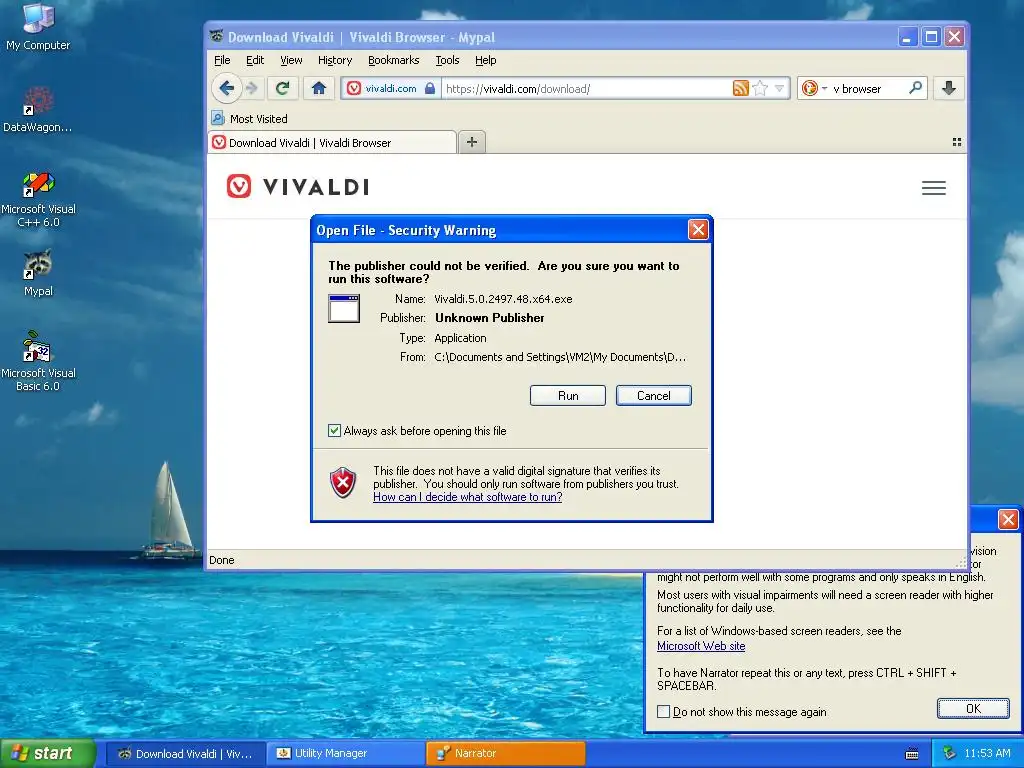
Task: Open a new tab with the plus button
Action: [x=472, y=142]
